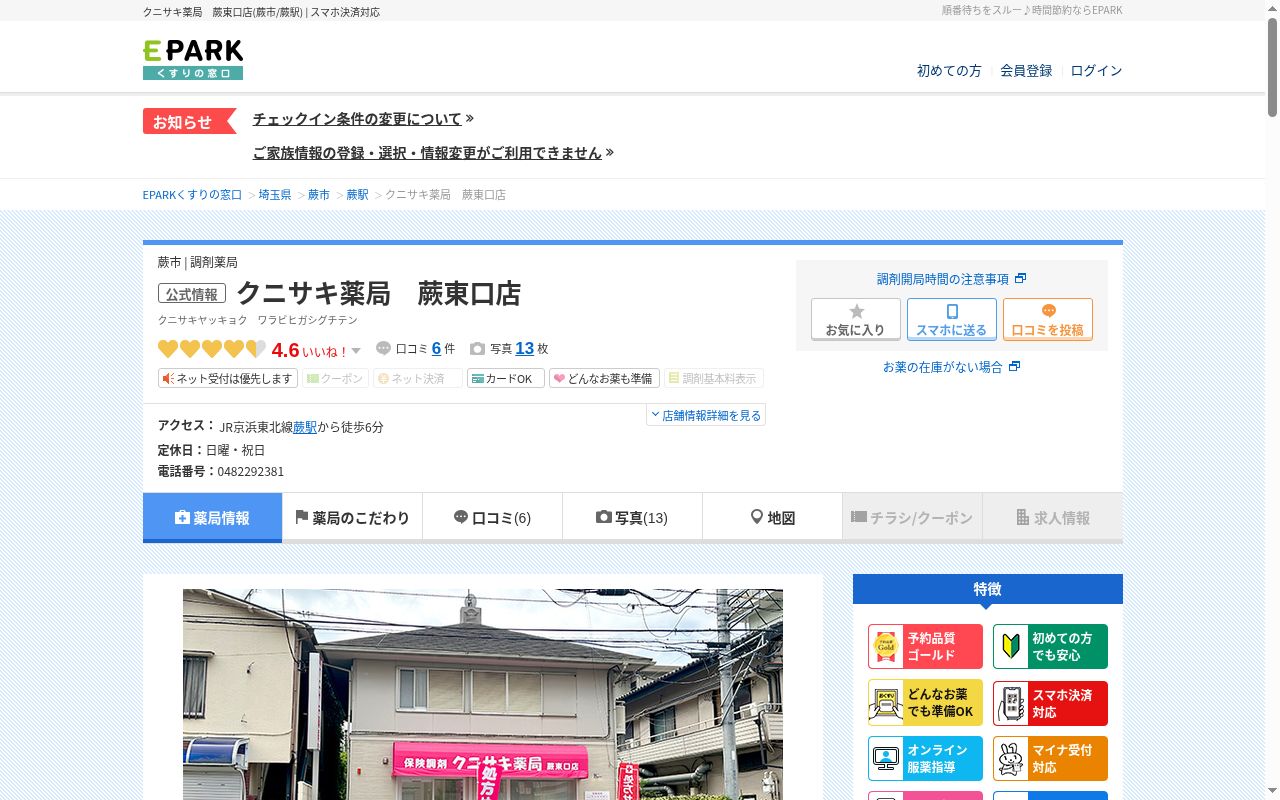Open the EPARK くすりの窓口 logo
The width and height of the screenshot is (1280, 800).
(x=193, y=59)
